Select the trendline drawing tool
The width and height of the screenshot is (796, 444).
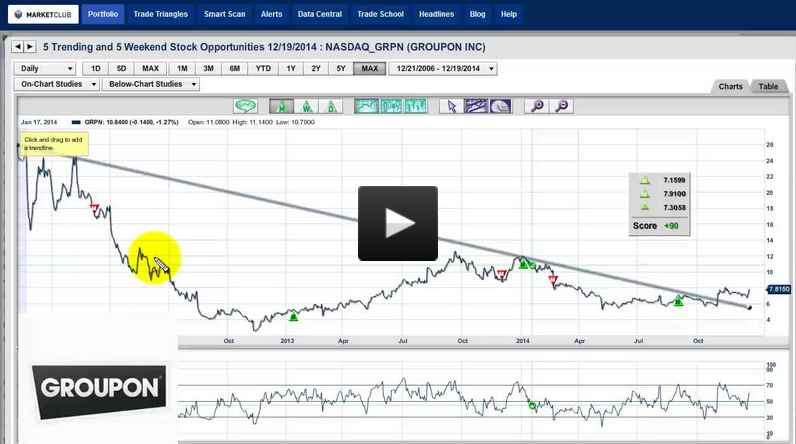[476, 106]
